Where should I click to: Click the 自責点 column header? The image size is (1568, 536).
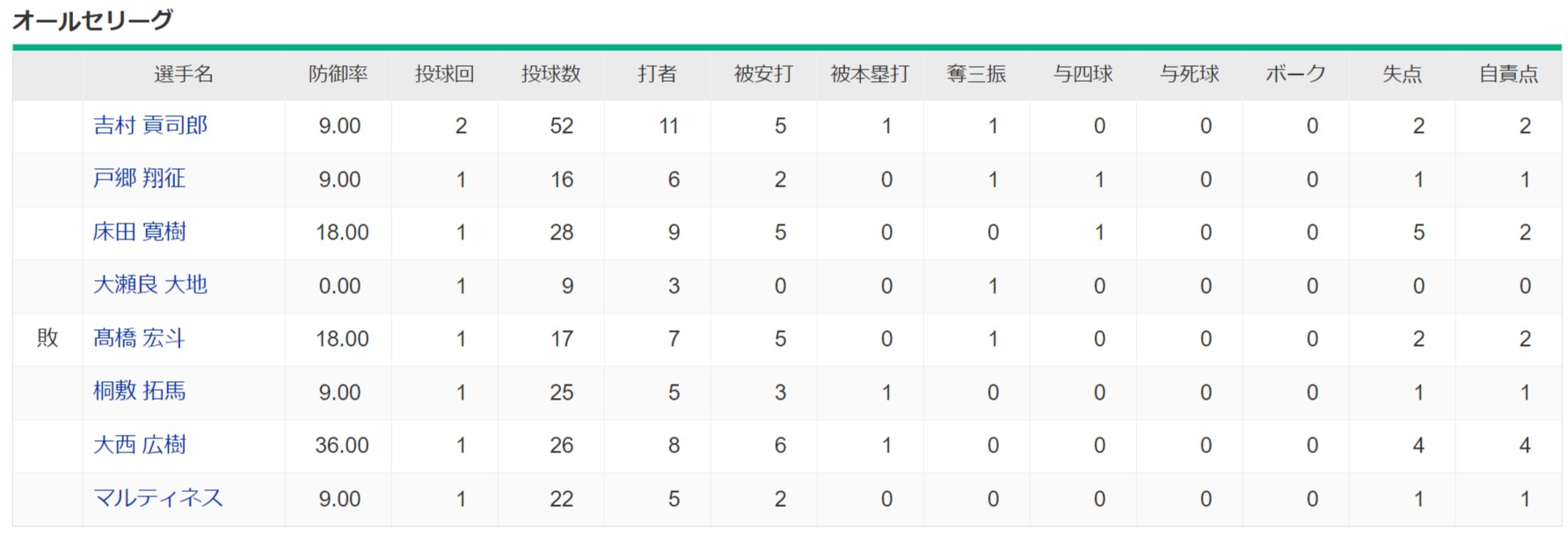pyautogui.click(x=1509, y=74)
